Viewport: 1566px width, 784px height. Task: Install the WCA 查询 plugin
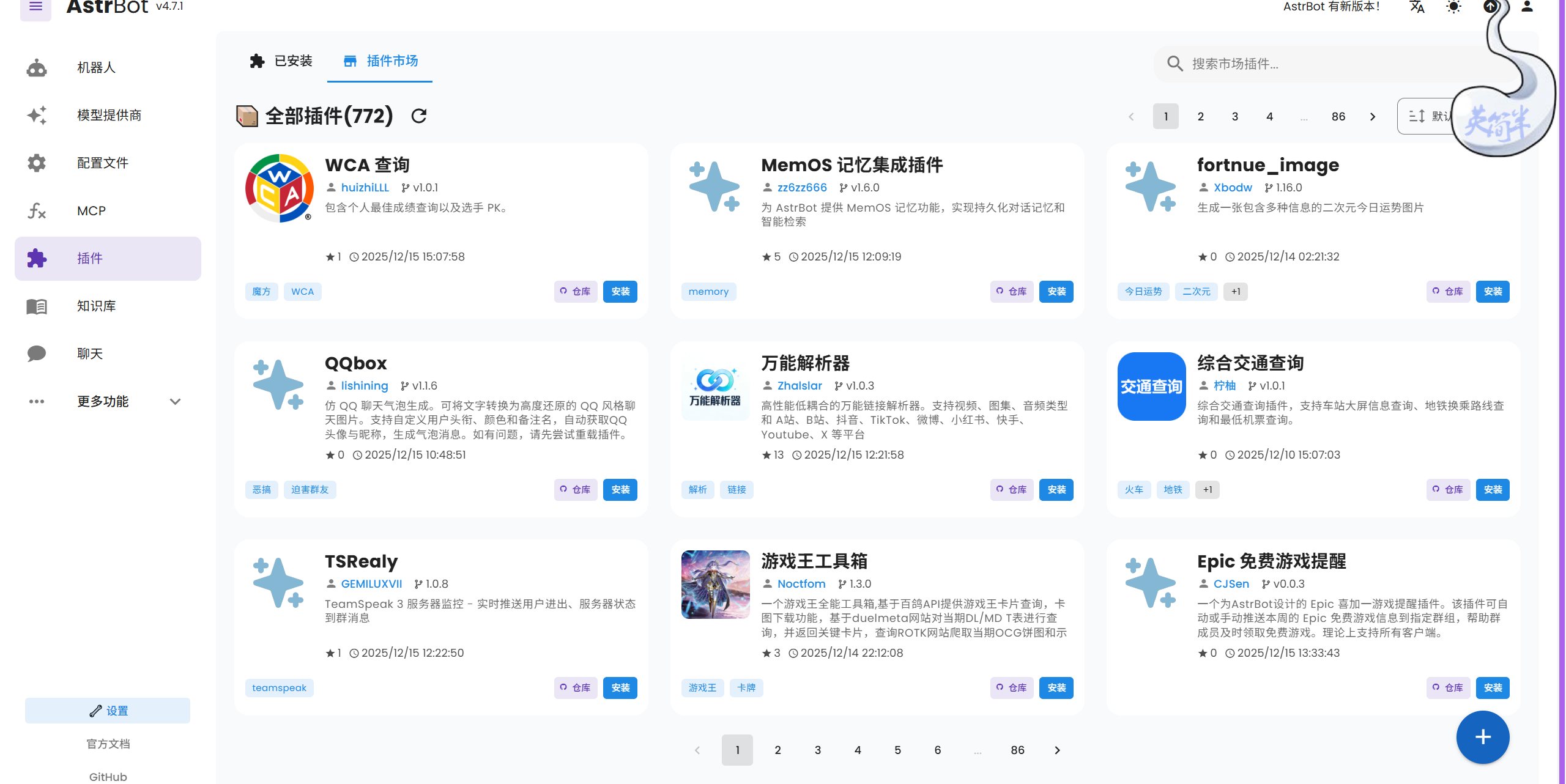620,292
